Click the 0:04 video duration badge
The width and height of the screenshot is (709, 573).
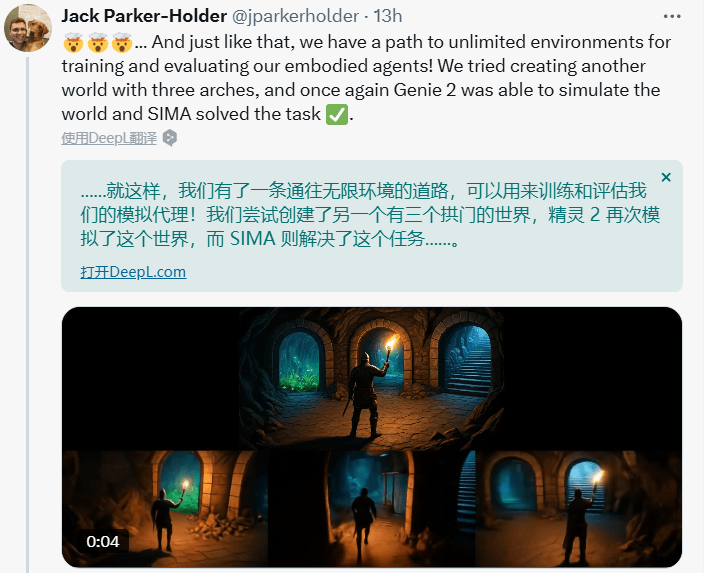103,541
